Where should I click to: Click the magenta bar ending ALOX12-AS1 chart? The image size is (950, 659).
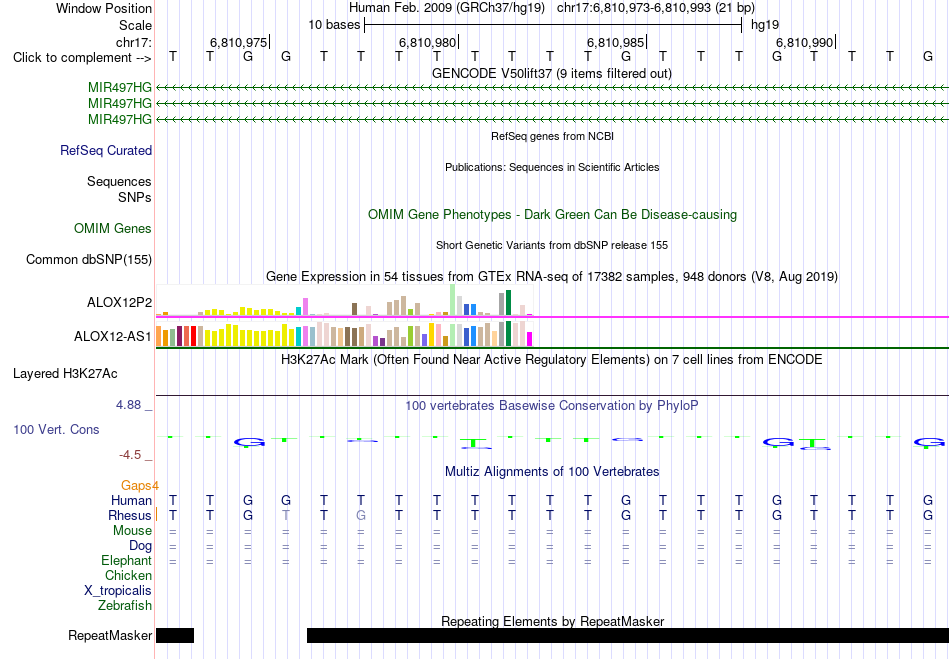click(530, 339)
